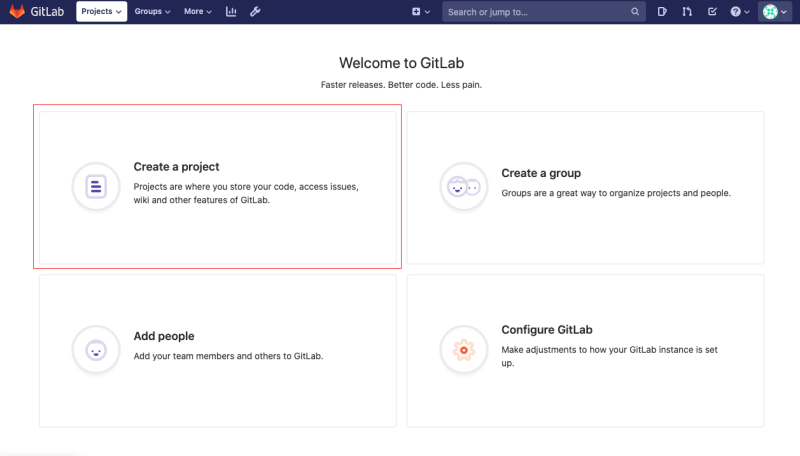Open the More menu

198,12
